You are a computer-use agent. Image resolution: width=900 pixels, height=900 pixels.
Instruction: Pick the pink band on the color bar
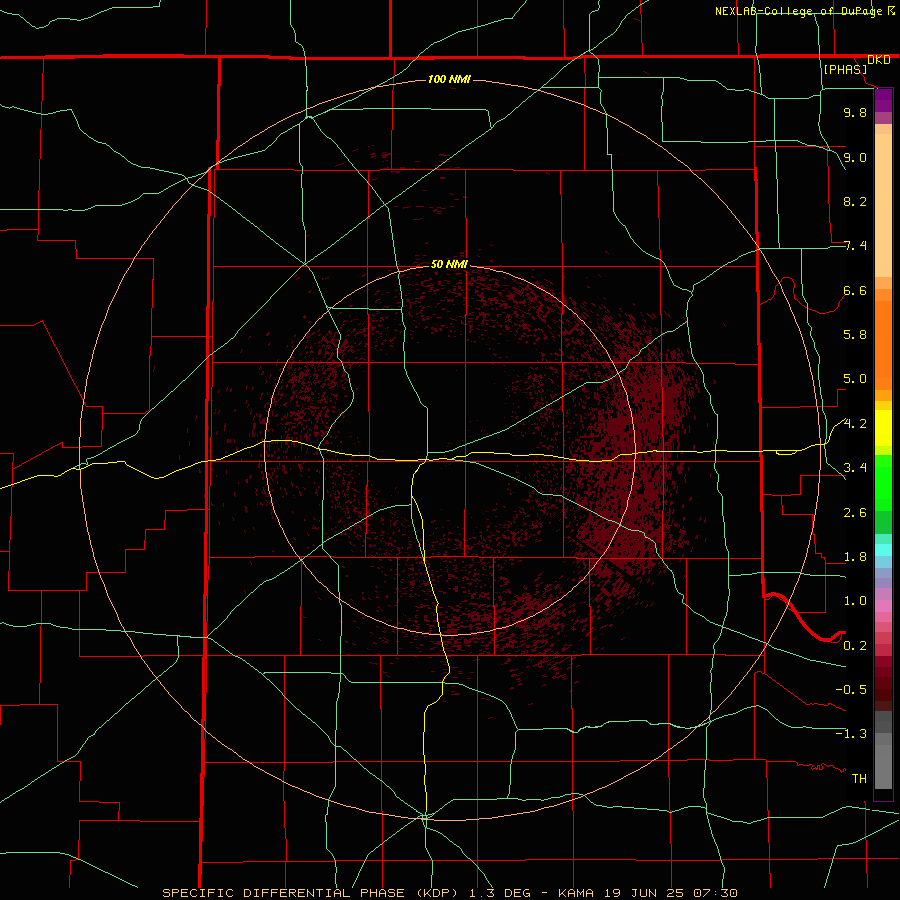pyautogui.click(x=883, y=606)
